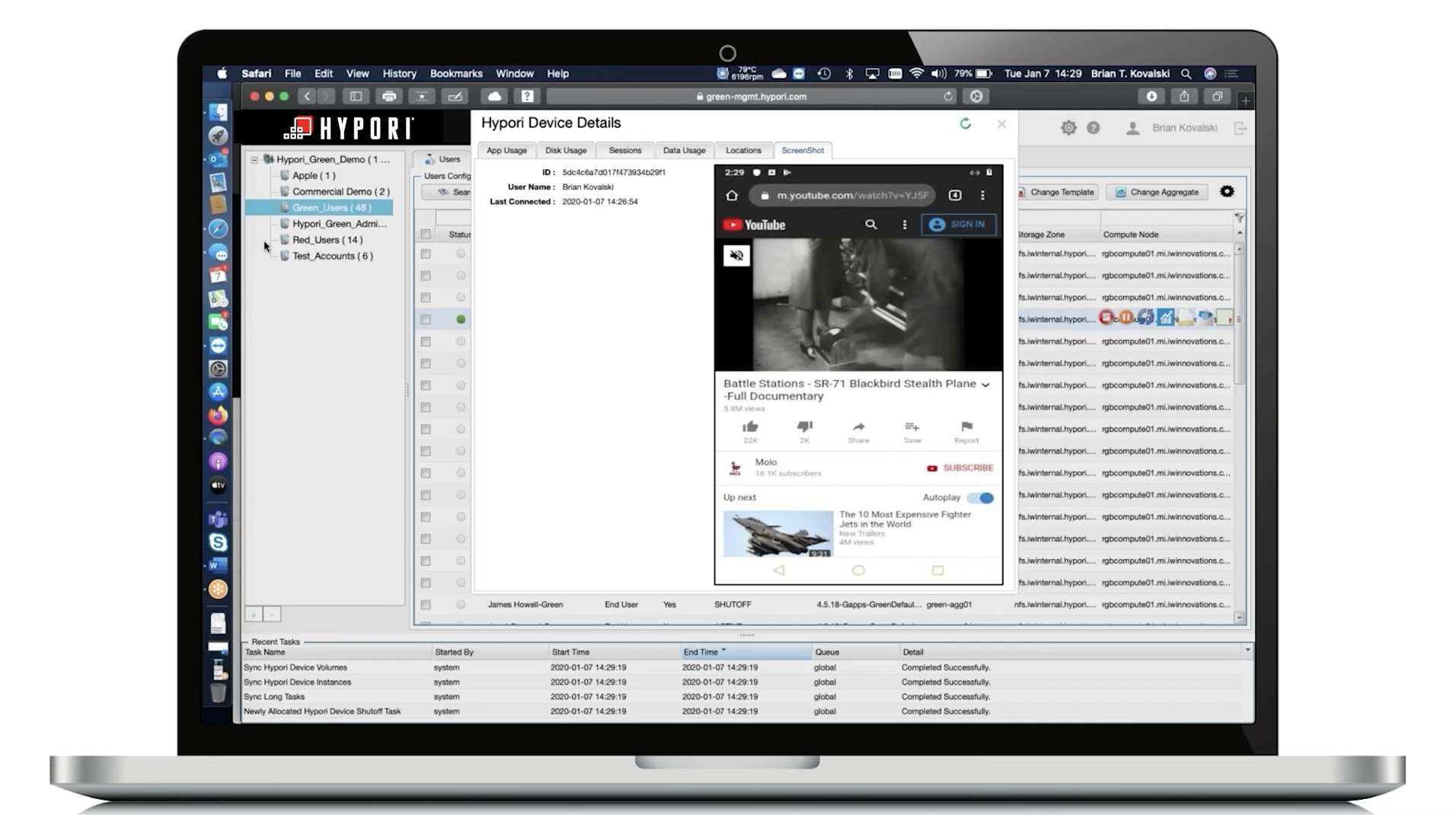Tap the Android back triangle button

(778, 570)
